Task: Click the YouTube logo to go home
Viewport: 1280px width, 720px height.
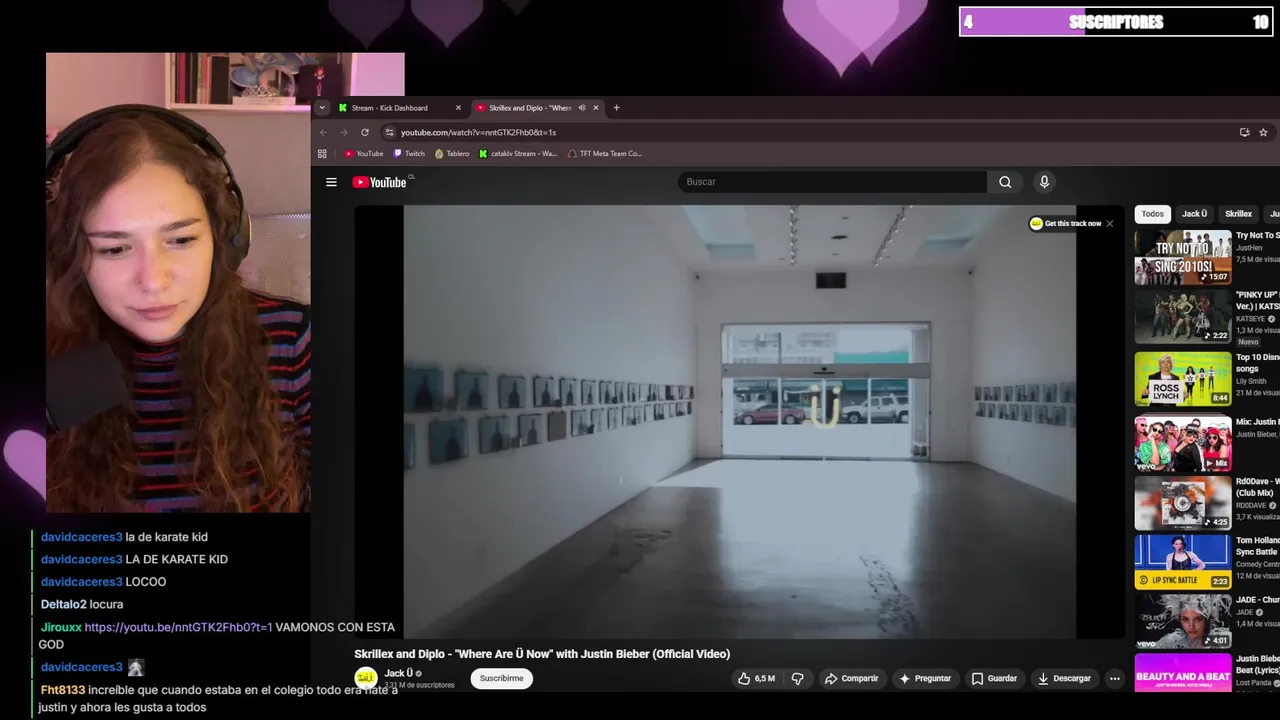Action: pyautogui.click(x=380, y=182)
